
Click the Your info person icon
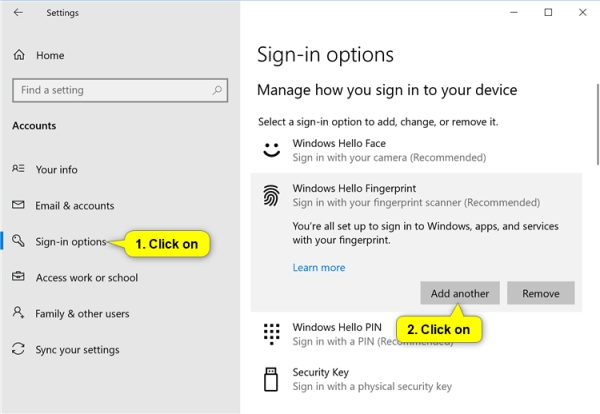(x=18, y=168)
